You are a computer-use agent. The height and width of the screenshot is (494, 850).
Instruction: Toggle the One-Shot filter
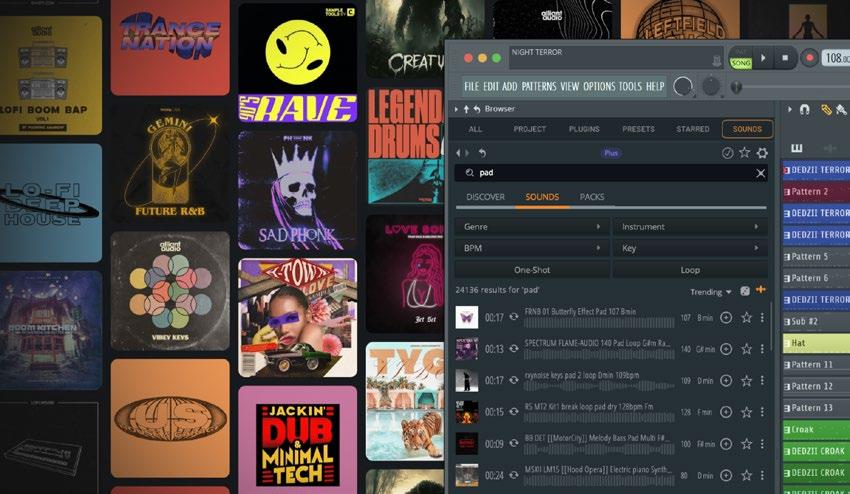(x=532, y=270)
